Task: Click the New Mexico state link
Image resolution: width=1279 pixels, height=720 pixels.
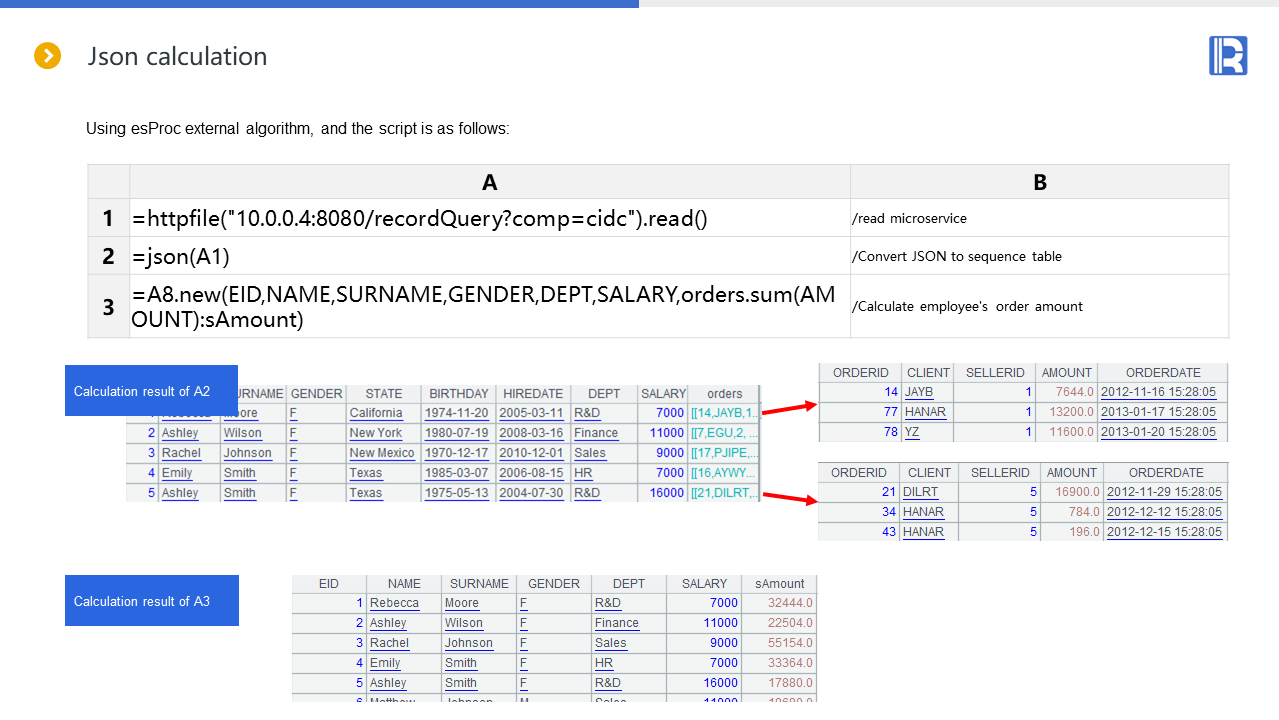Action: (x=381, y=453)
